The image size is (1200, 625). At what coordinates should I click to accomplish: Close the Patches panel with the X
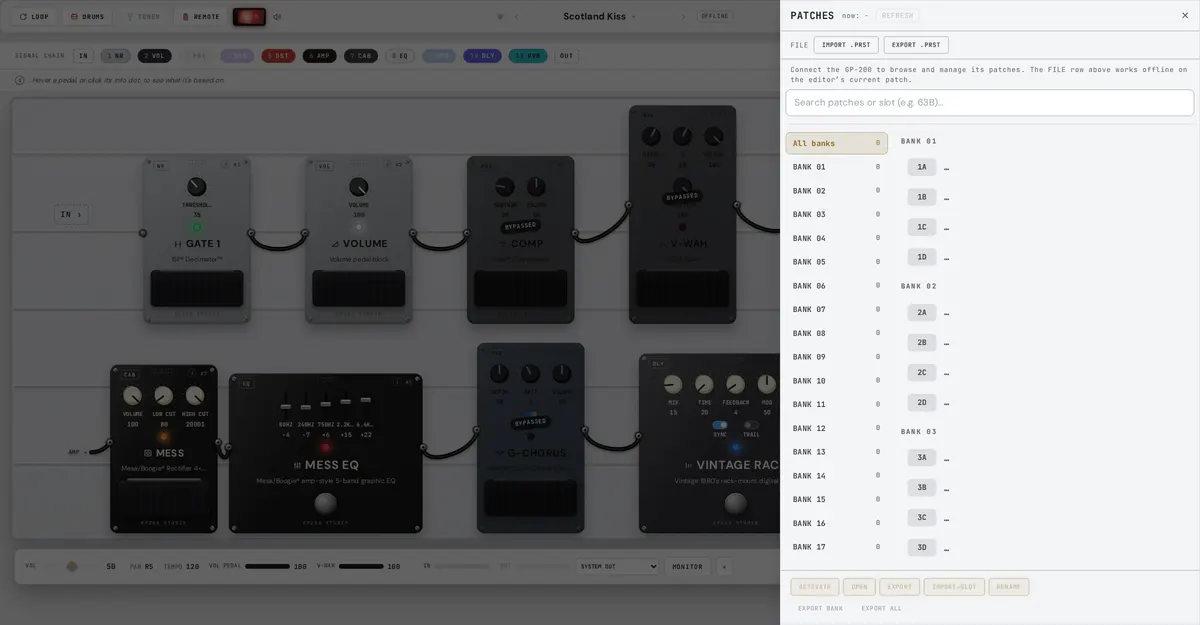point(1185,15)
